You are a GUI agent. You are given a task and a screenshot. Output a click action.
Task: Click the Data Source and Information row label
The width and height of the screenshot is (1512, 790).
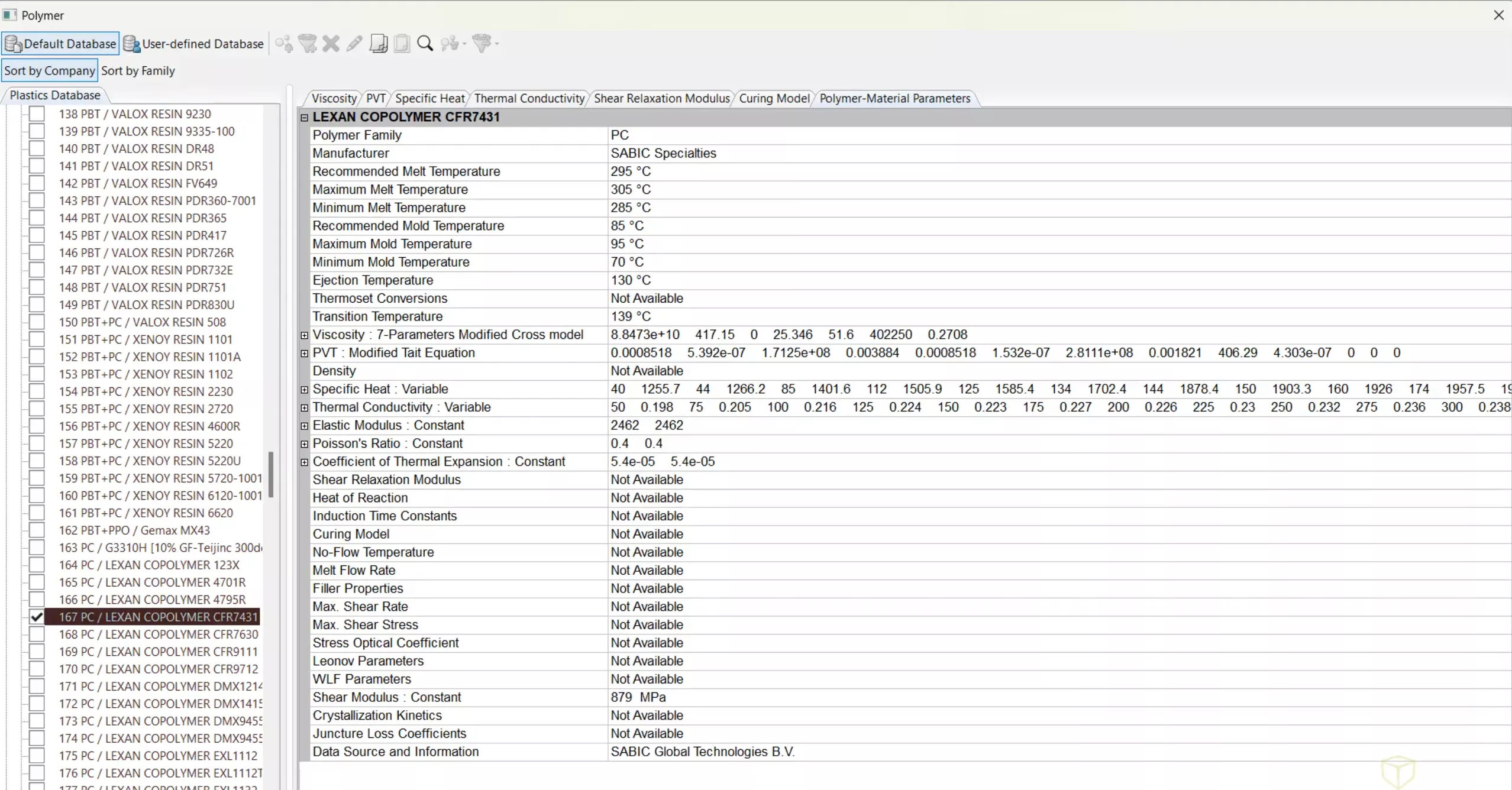coord(396,752)
